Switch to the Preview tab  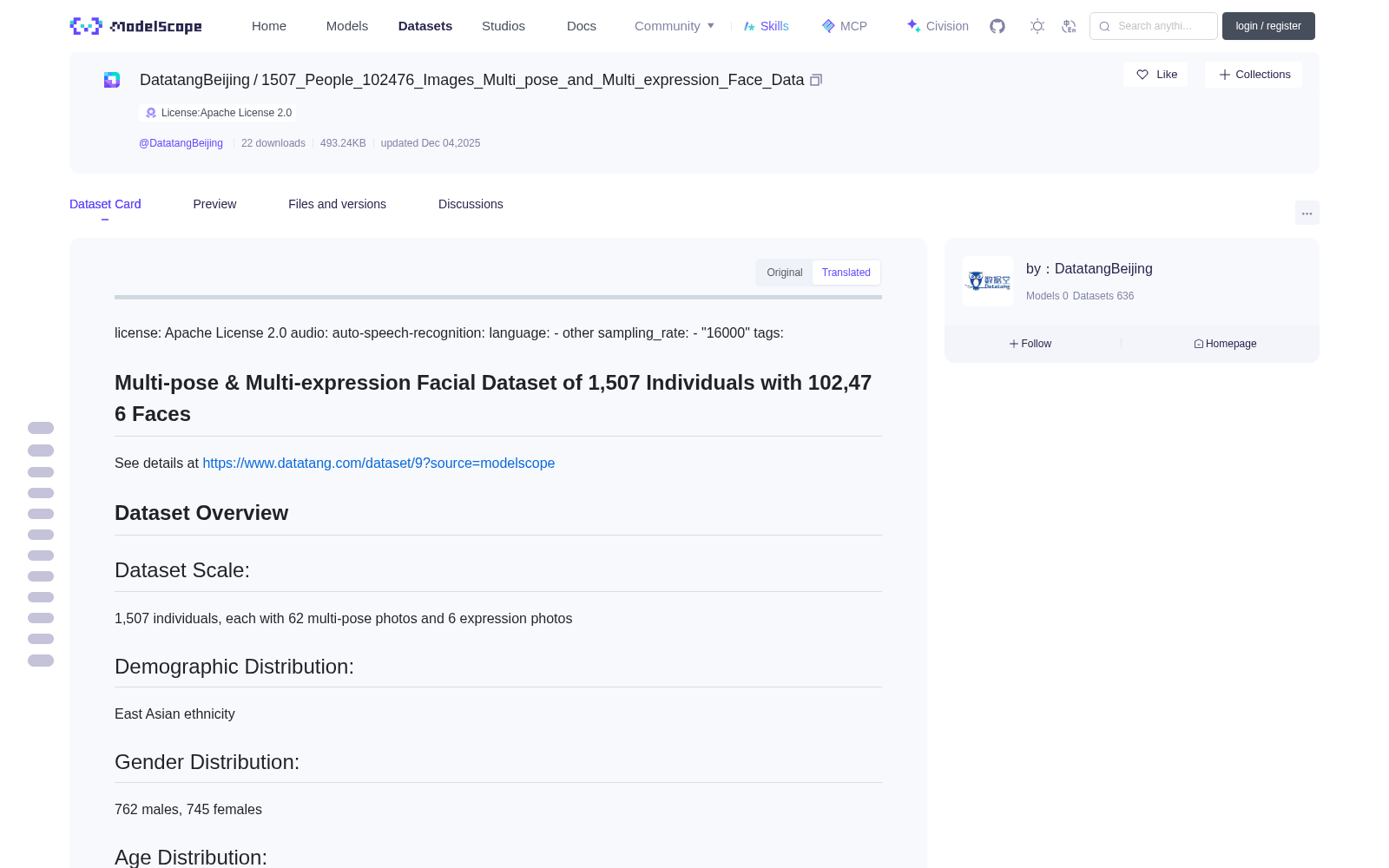(x=214, y=204)
